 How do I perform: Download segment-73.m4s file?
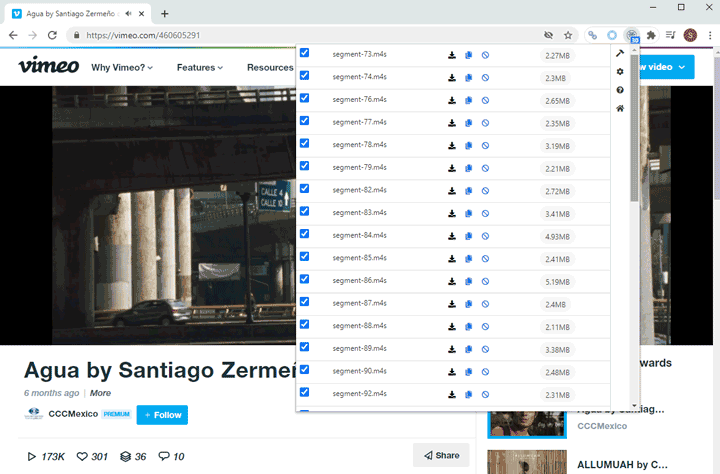click(x=452, y=55)
